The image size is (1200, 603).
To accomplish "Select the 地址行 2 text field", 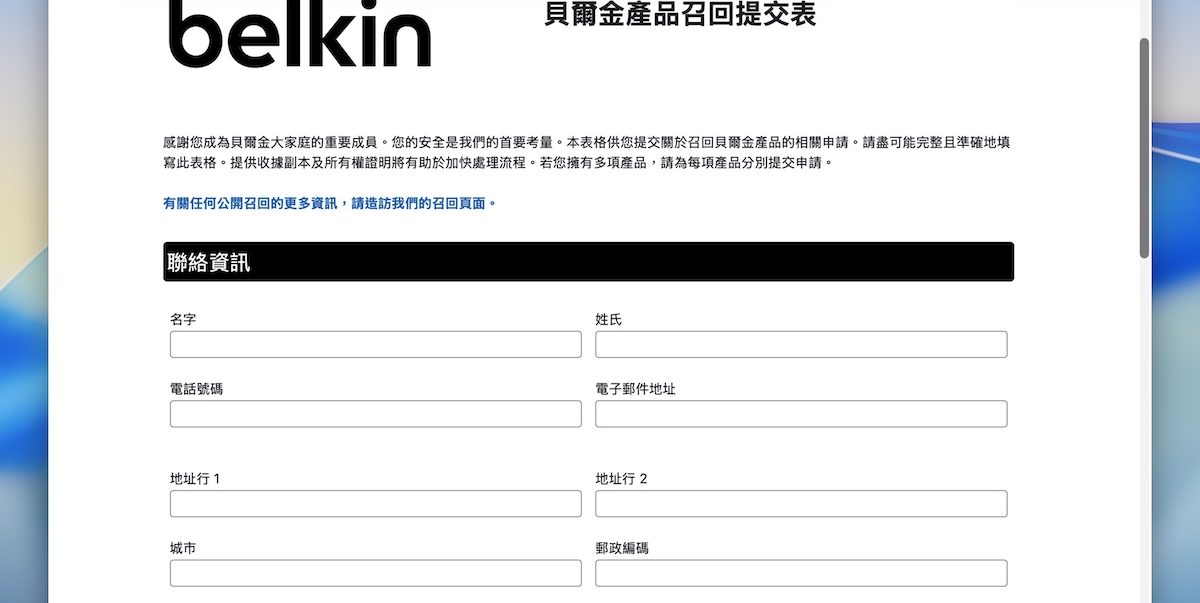I will (800, 504).
